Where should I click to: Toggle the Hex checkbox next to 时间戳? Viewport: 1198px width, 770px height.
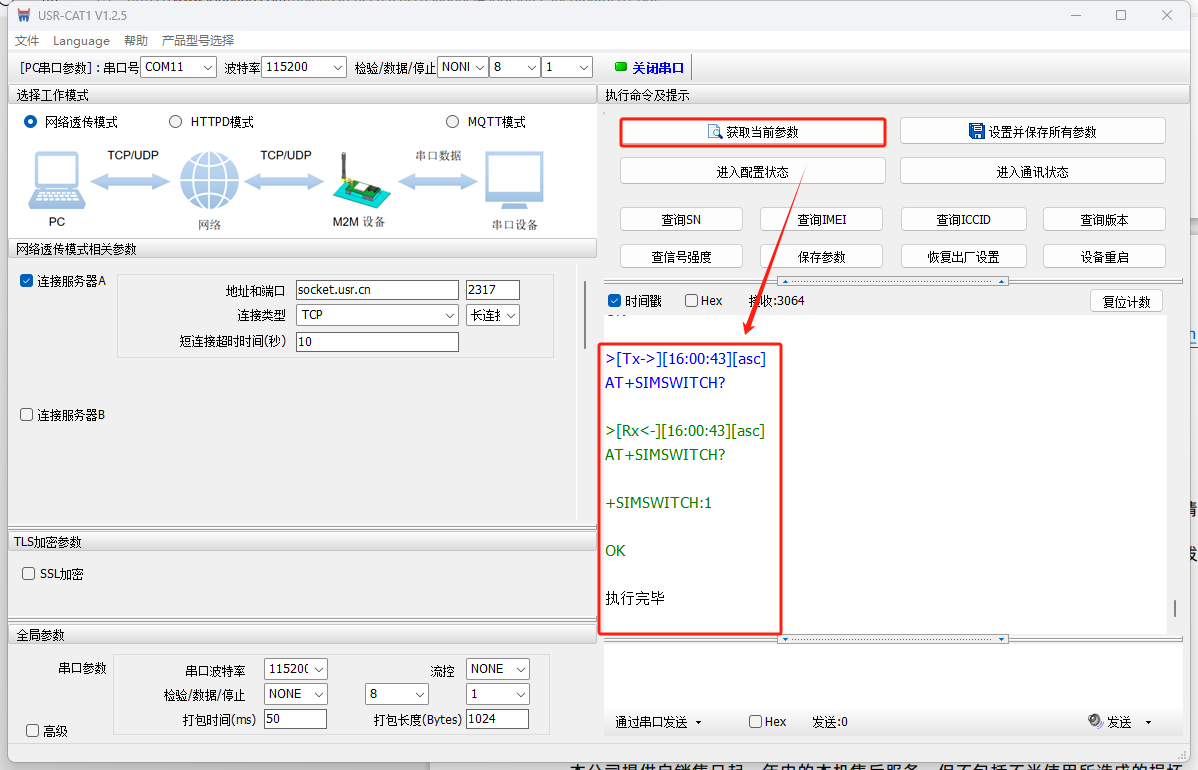point(692,301)
